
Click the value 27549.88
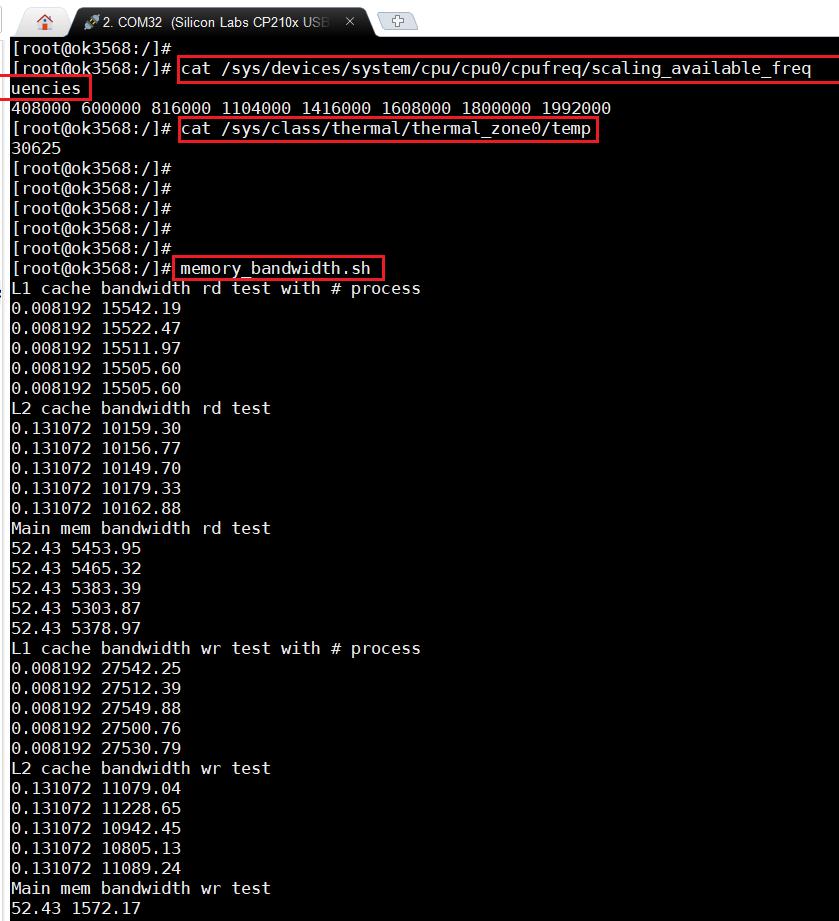click(141, 708)
